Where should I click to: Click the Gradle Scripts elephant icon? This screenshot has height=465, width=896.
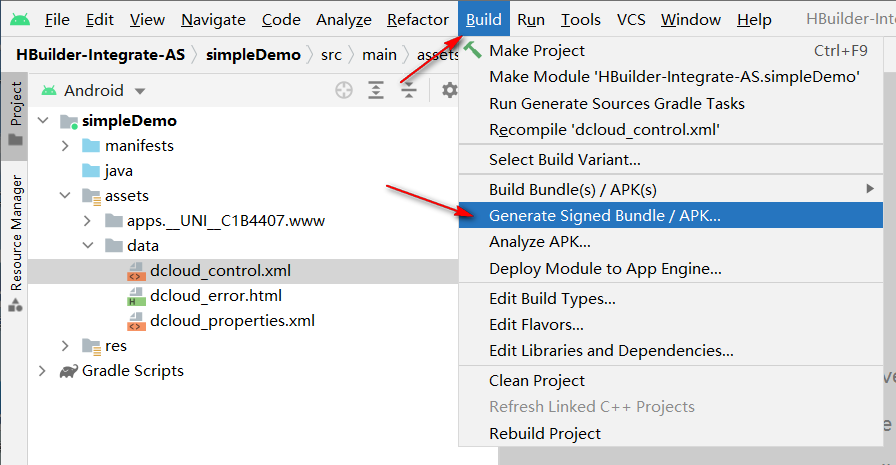tap(69, 371)
